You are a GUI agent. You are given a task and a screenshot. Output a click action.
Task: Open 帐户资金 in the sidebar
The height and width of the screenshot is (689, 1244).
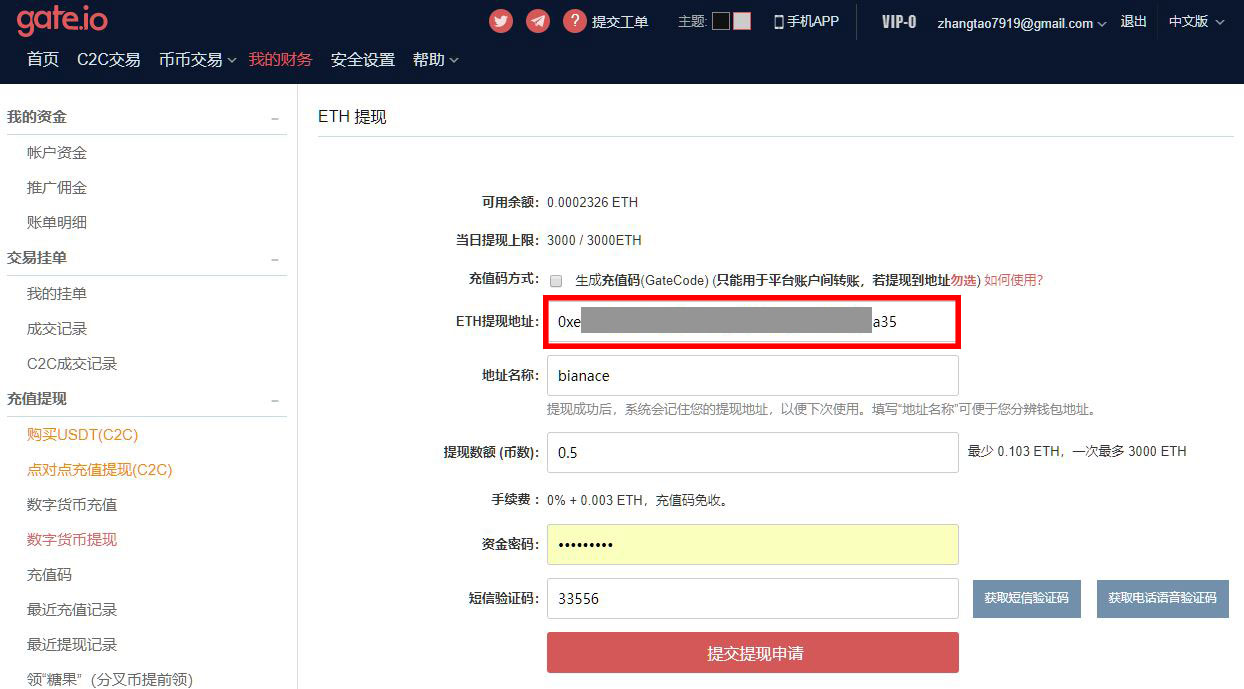[57, 153]
